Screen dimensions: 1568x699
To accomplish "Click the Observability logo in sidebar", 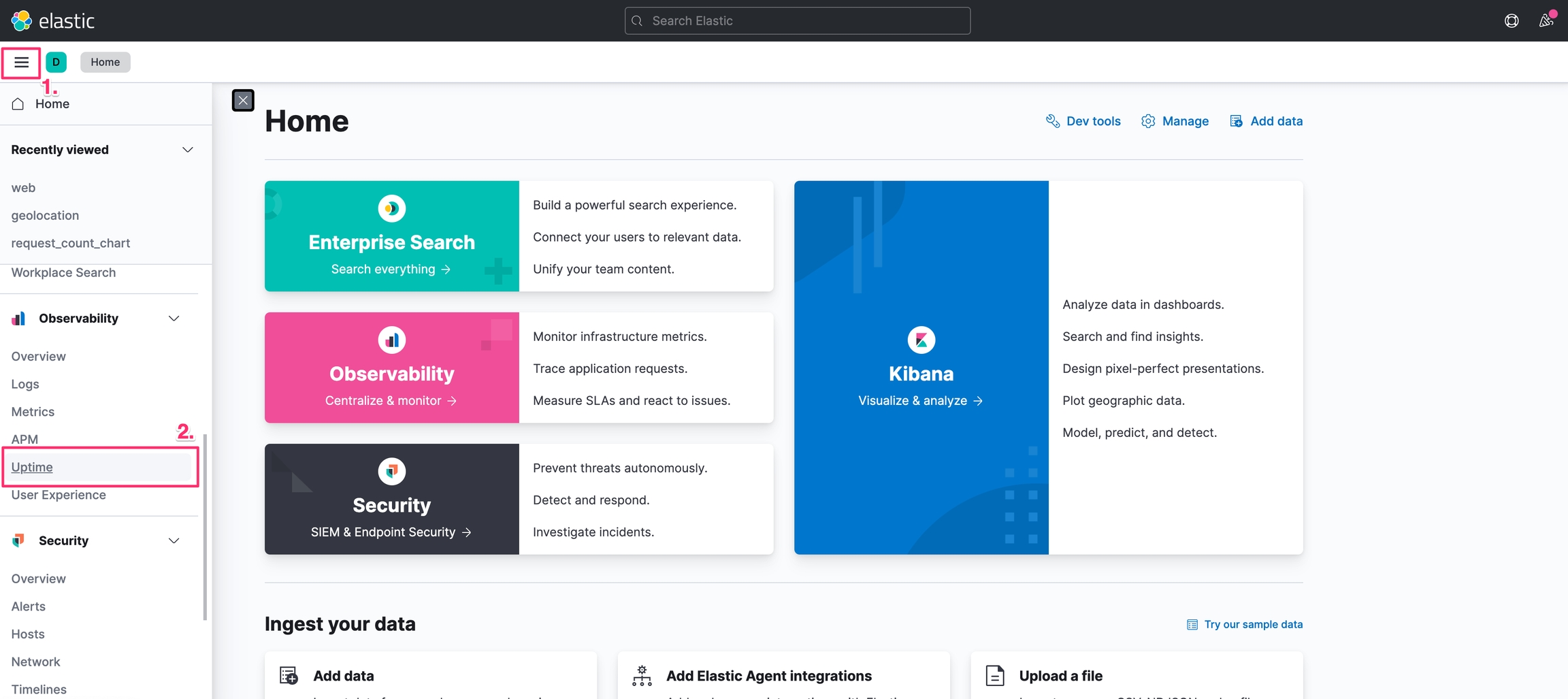I will pos(19,318).
